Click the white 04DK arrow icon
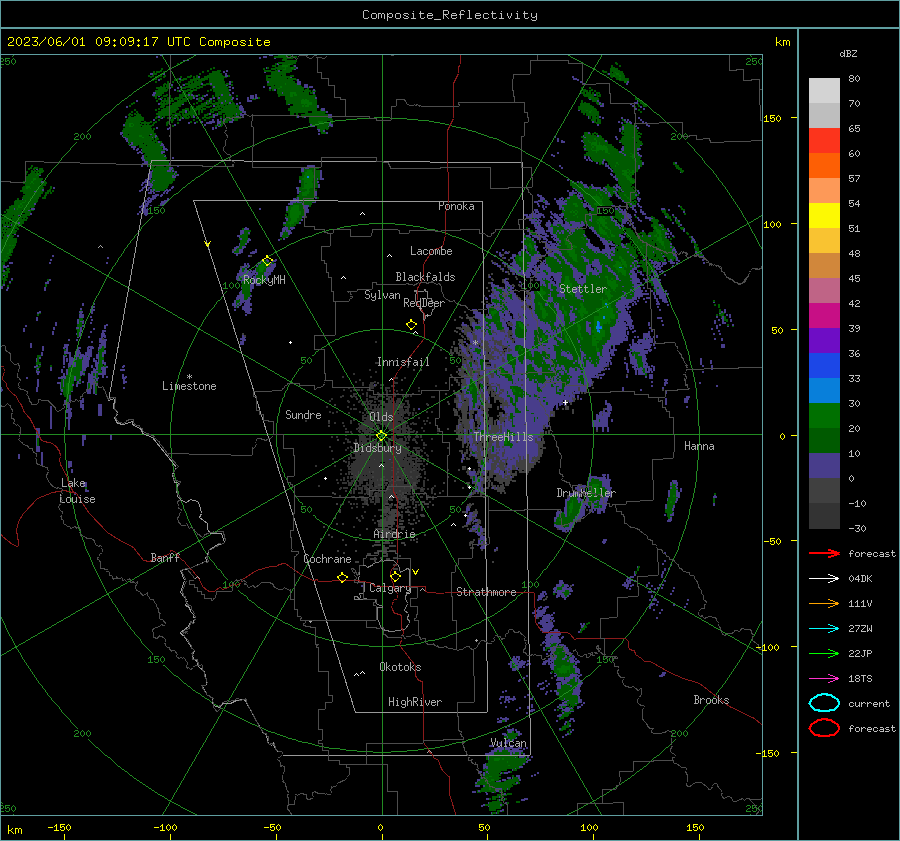Viewport: 900px width, 841px height. (x=824, y=579)
